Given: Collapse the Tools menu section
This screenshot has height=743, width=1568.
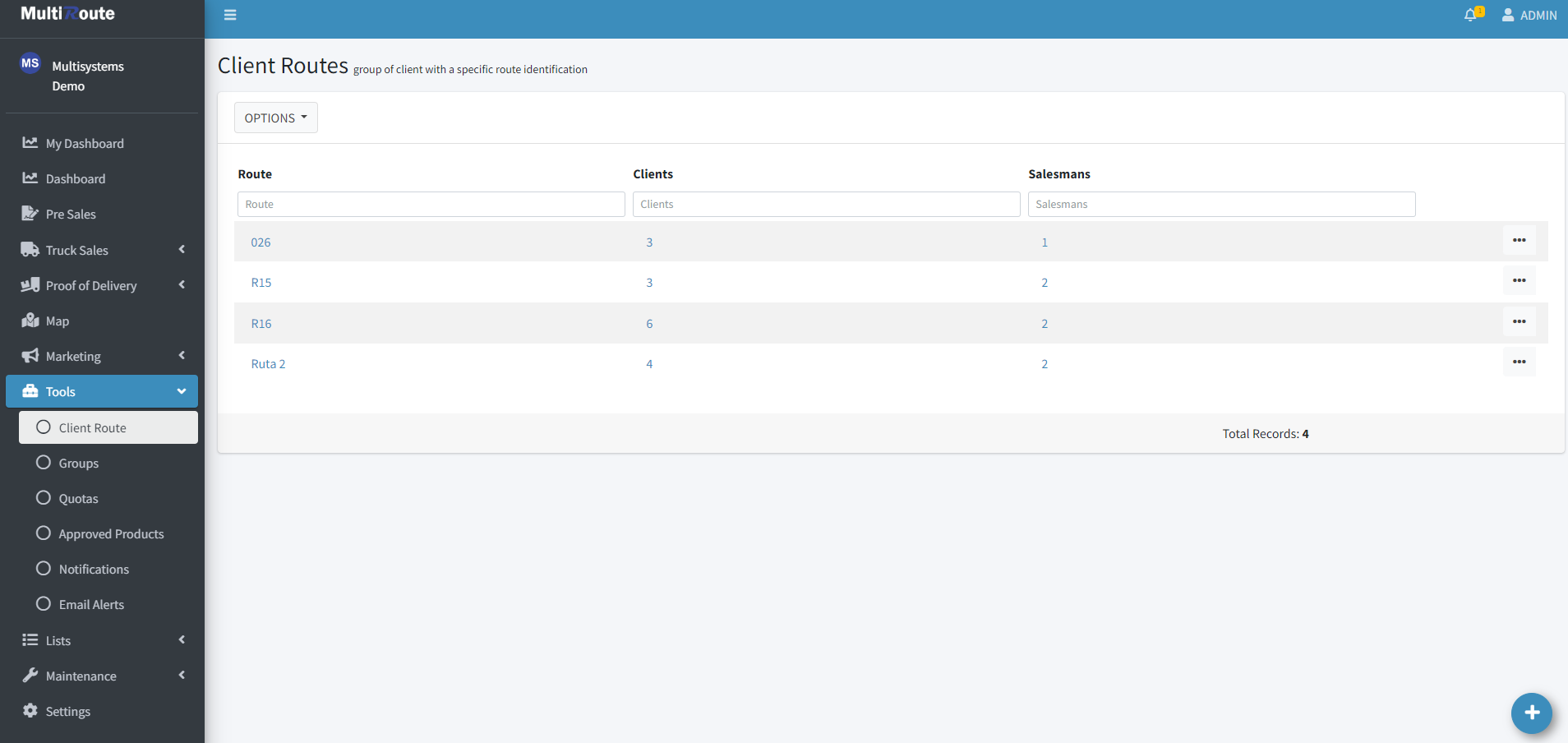Looking at the screenshot, I should 102,392.
